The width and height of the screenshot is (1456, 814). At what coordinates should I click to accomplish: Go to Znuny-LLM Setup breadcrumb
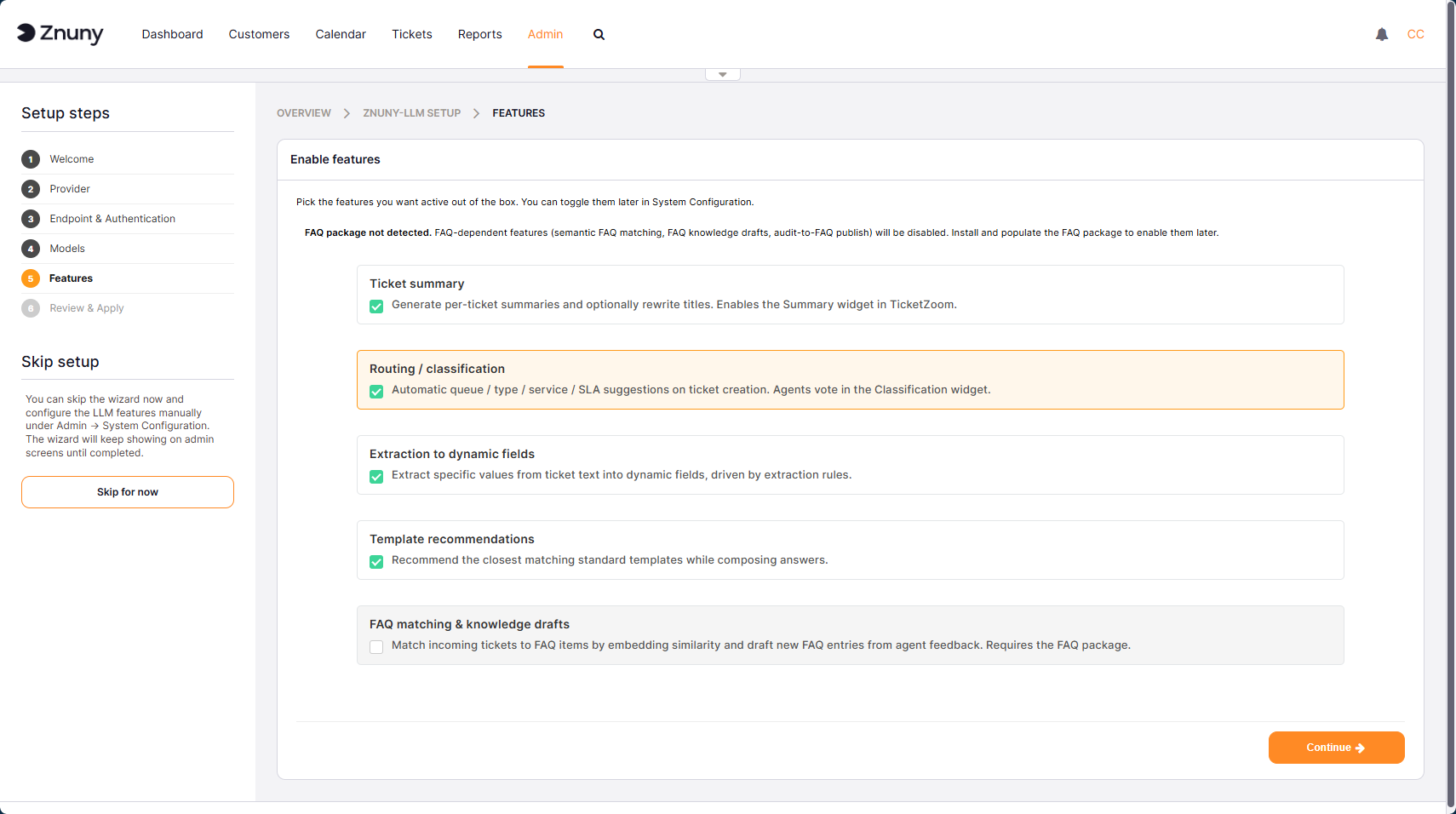(x=412, y=113)
